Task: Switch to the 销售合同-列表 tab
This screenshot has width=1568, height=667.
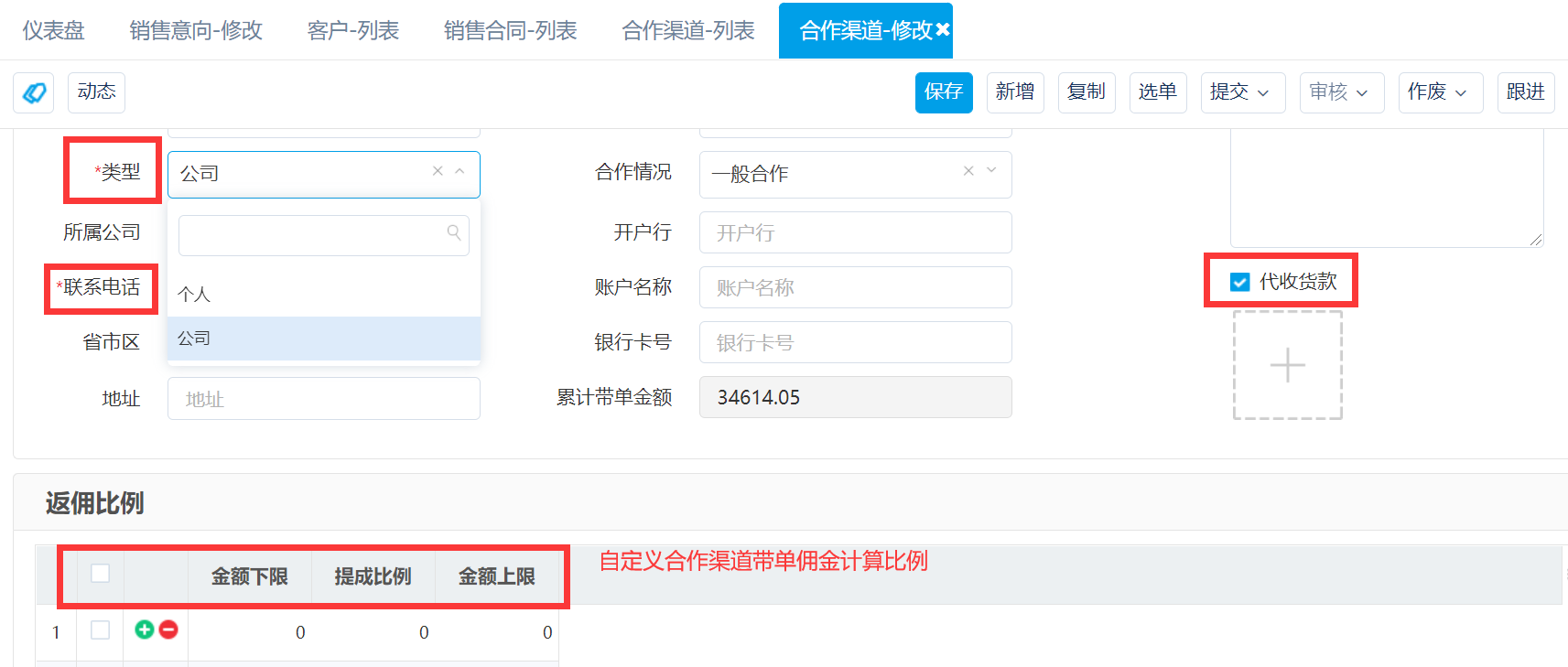Action: 511,30
